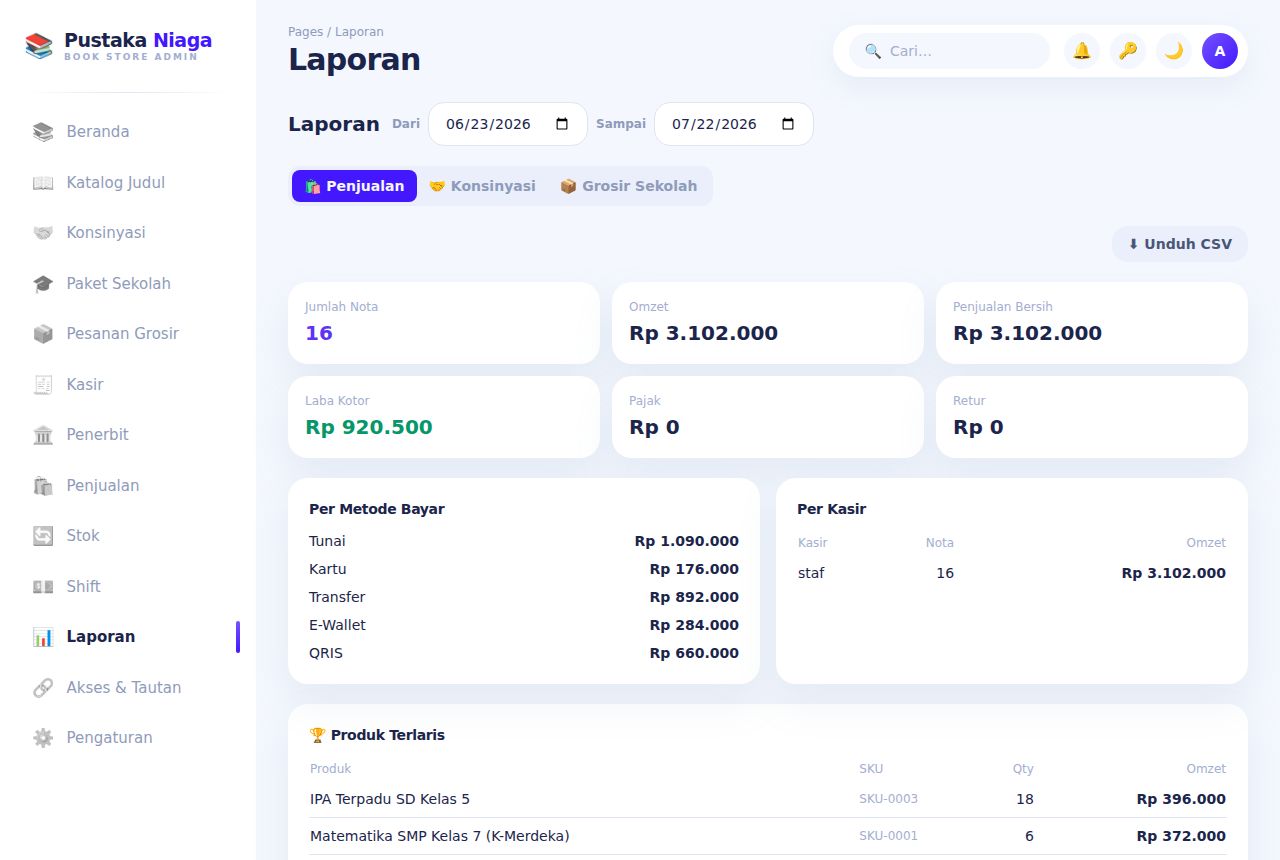1280x860 pixels.
Task: Click the key icon in header
Action: [1128, 51]
